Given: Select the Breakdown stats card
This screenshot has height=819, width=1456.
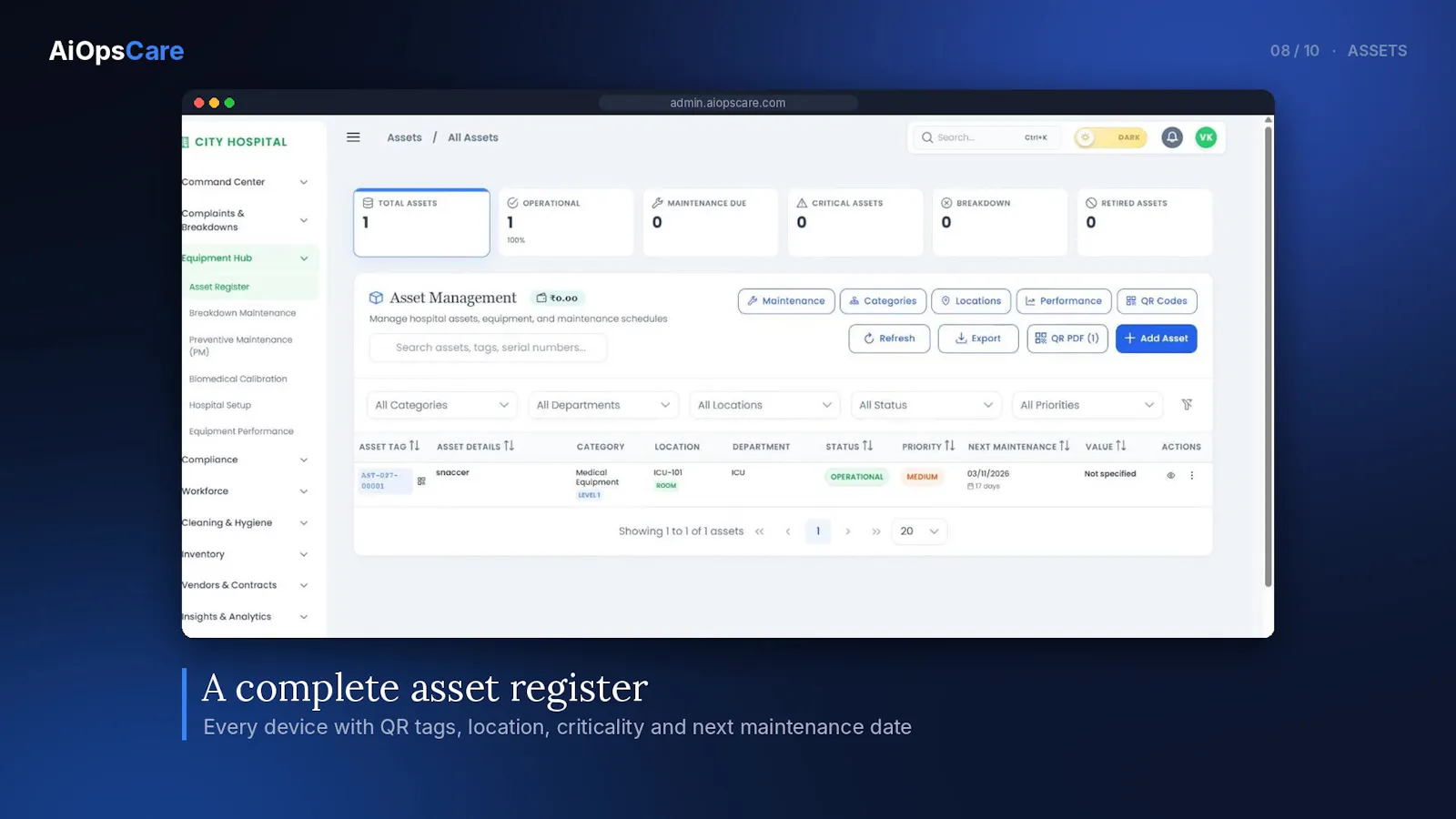Looking at the screenshot, I should coord(1000,223).
